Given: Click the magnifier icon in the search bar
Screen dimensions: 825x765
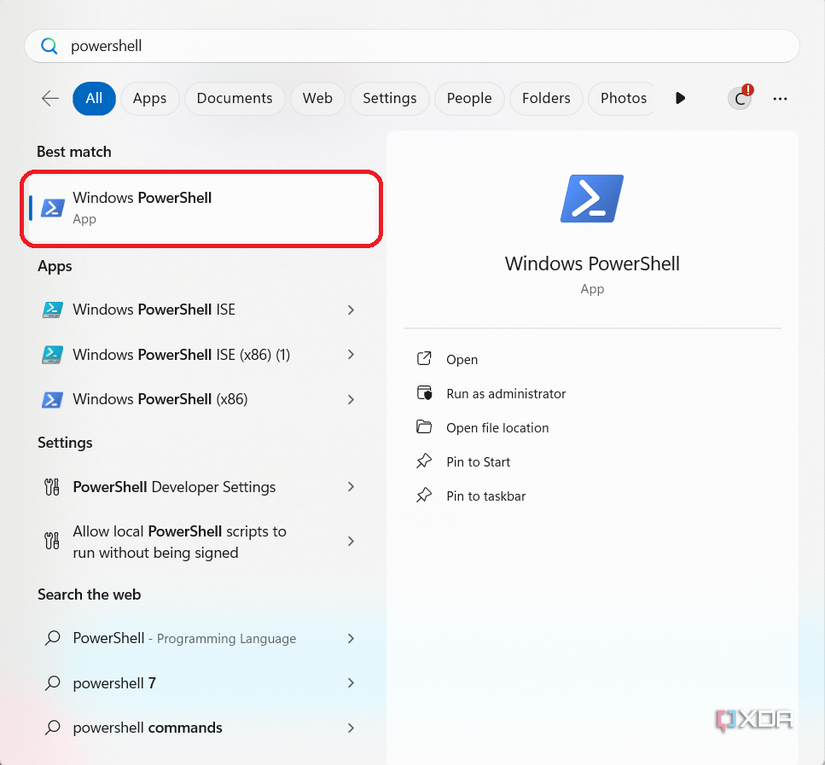Looking at the screenshot, I should tap(49, 46).
